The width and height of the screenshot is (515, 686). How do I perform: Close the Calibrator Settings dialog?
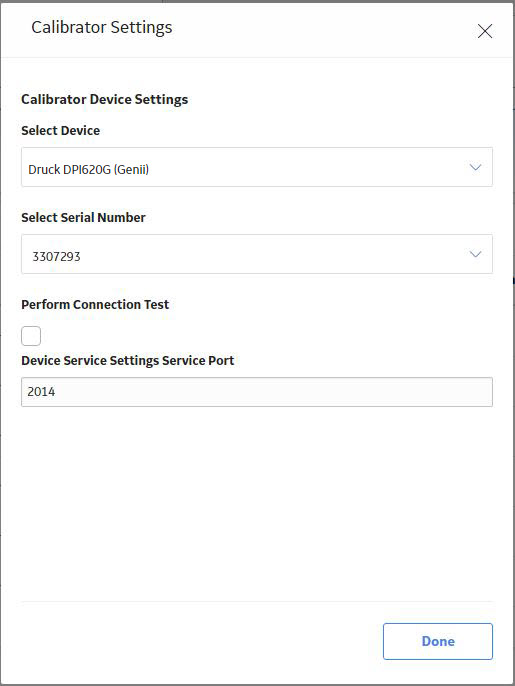click(485, 31)
